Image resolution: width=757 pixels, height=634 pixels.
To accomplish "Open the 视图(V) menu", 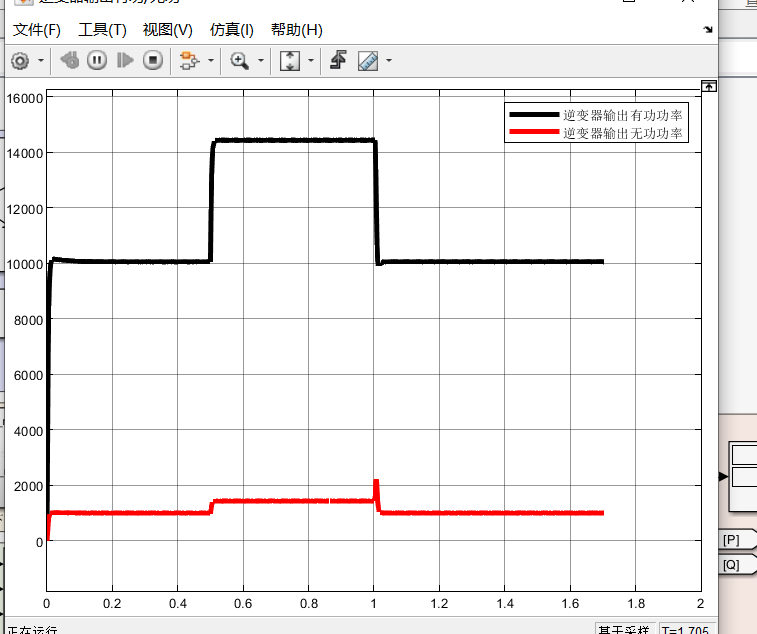I will [x=168, y=30].
